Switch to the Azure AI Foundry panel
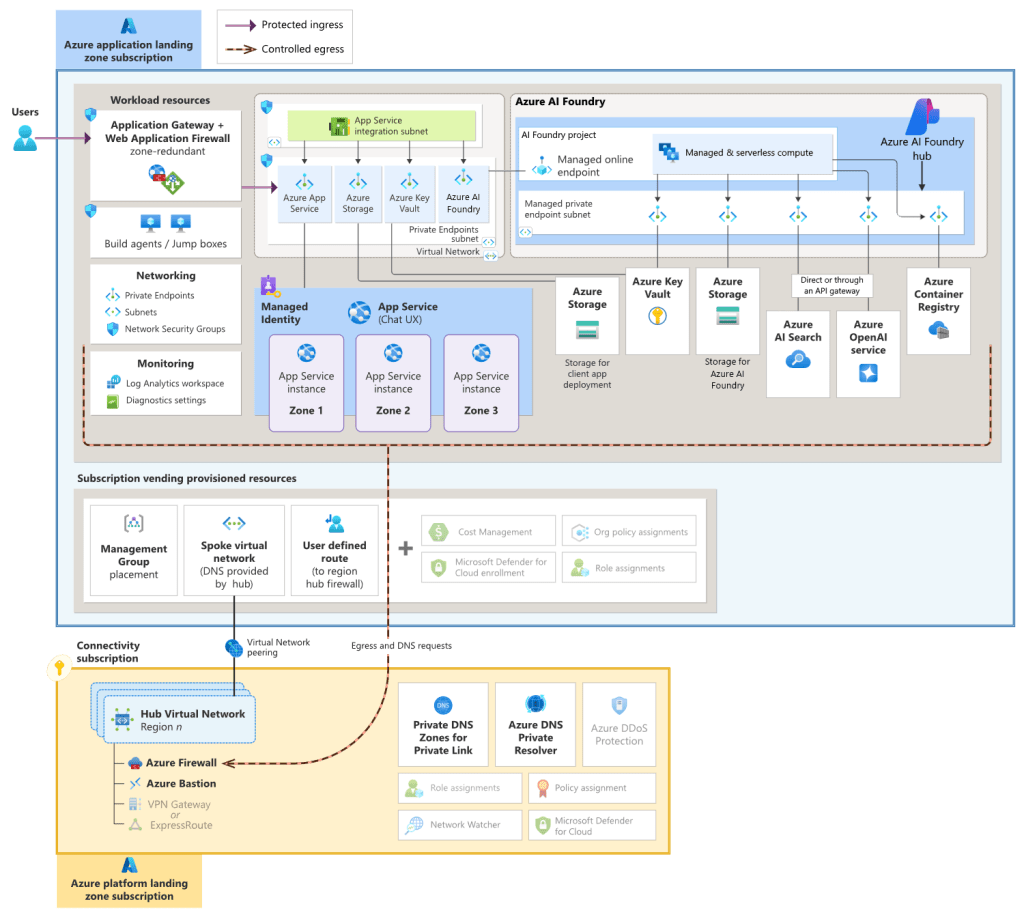 (x=560, y=101)
